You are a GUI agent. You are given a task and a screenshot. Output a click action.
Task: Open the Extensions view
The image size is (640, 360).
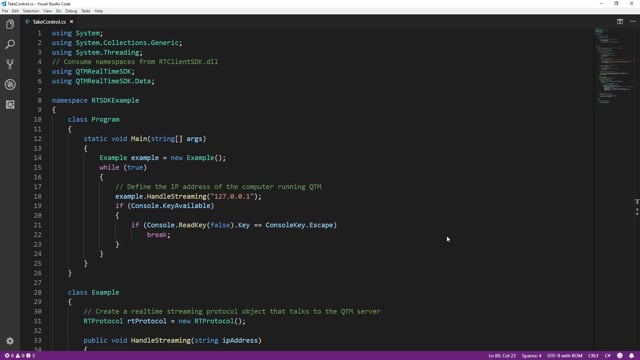[x=10, y=104]
